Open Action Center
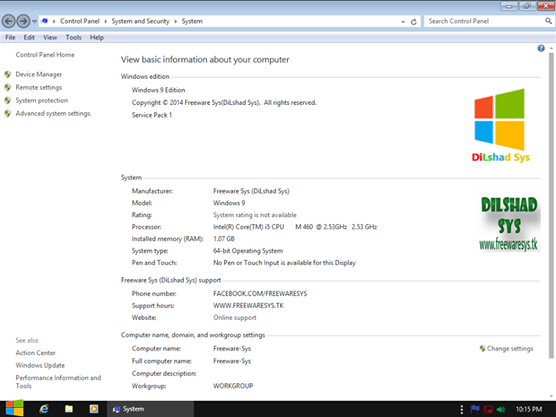The height and width of the screenshot is (417, 556). coord(35,353)
